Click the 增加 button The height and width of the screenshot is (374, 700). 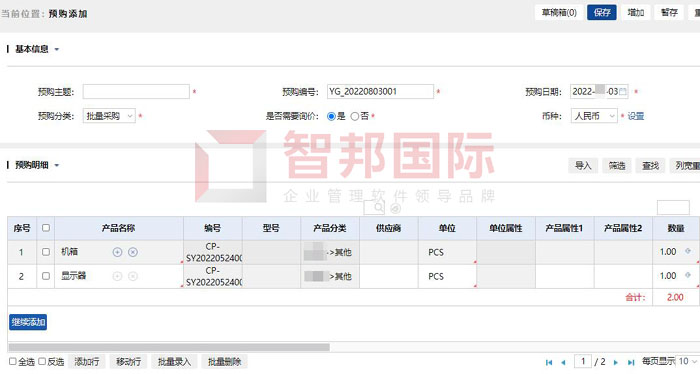click(x=636, y=12)
